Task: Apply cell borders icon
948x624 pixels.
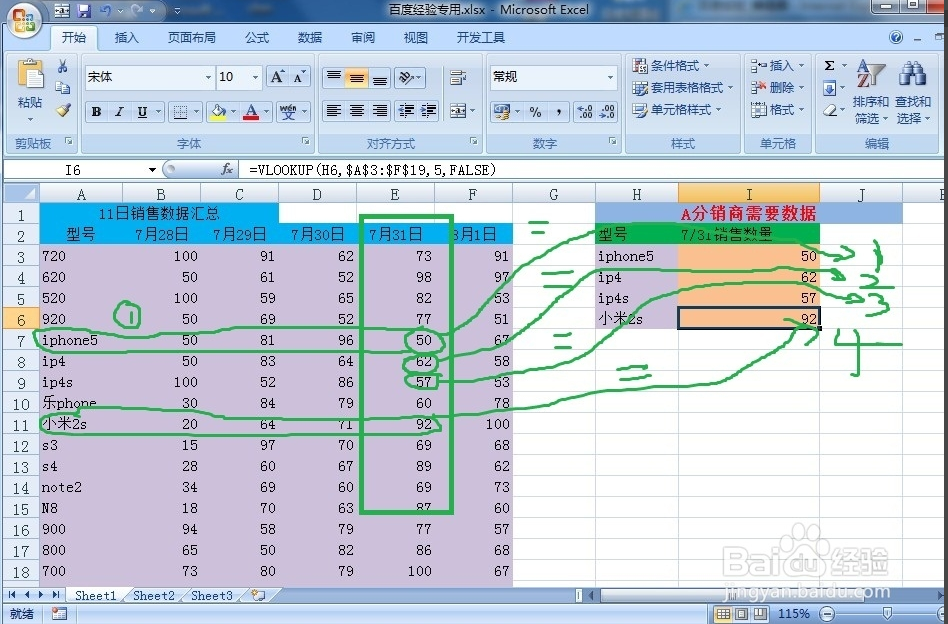Action: [x=180, y=111]
